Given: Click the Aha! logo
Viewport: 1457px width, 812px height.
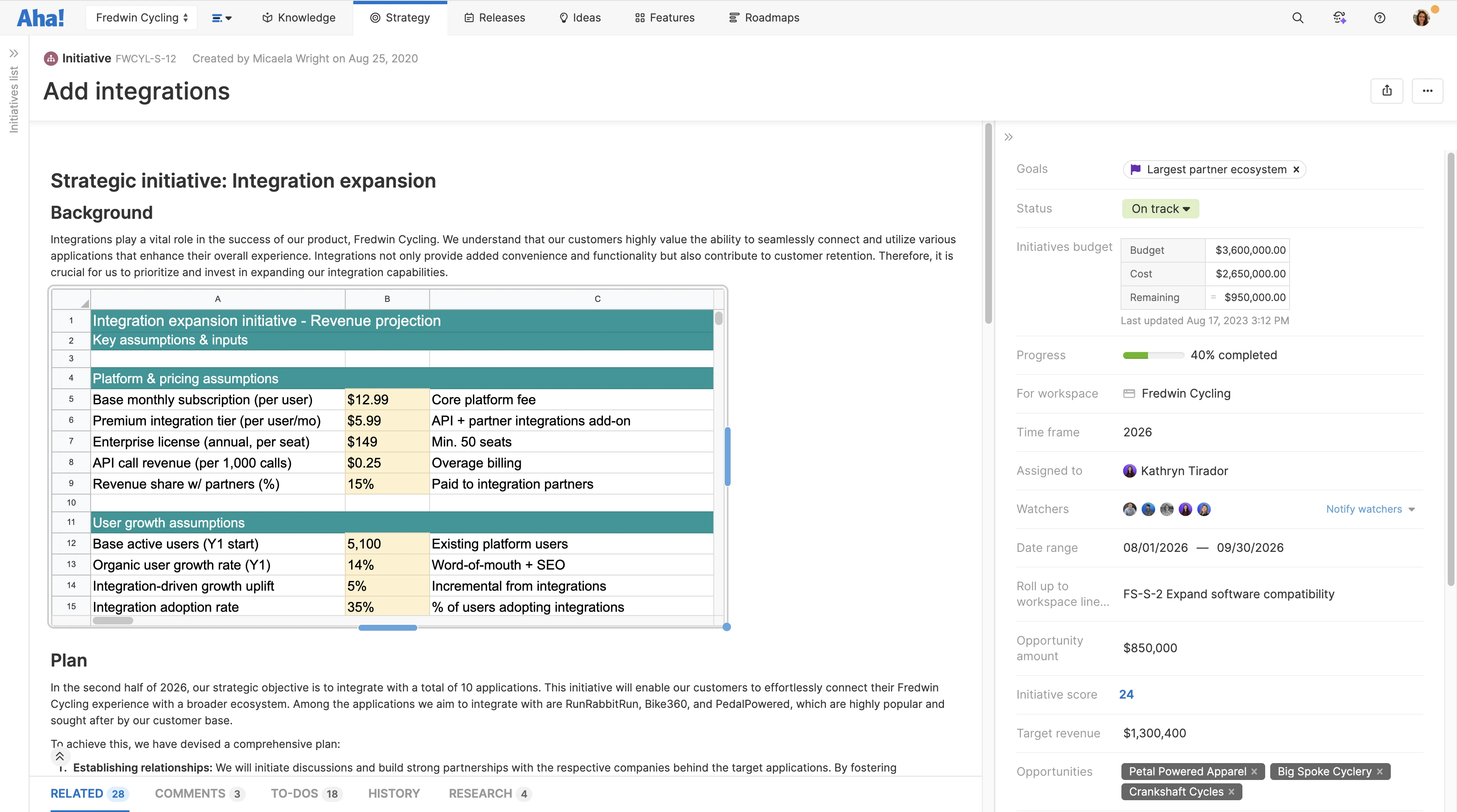Looking at the screenshot, I should (41, 18).
